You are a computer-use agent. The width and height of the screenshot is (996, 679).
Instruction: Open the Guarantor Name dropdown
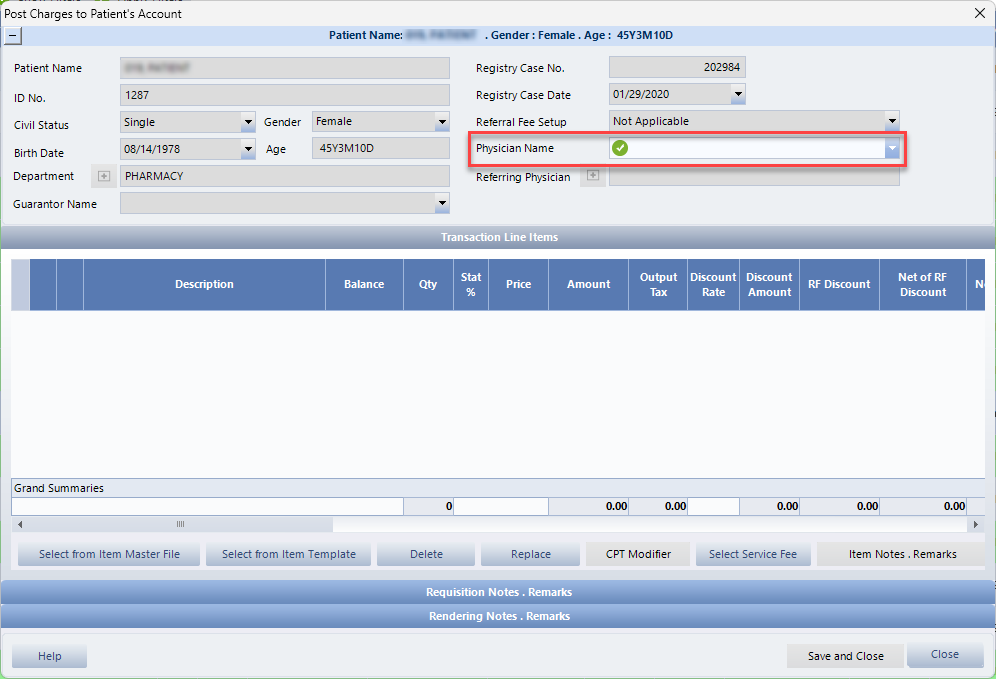click(441, 203)
